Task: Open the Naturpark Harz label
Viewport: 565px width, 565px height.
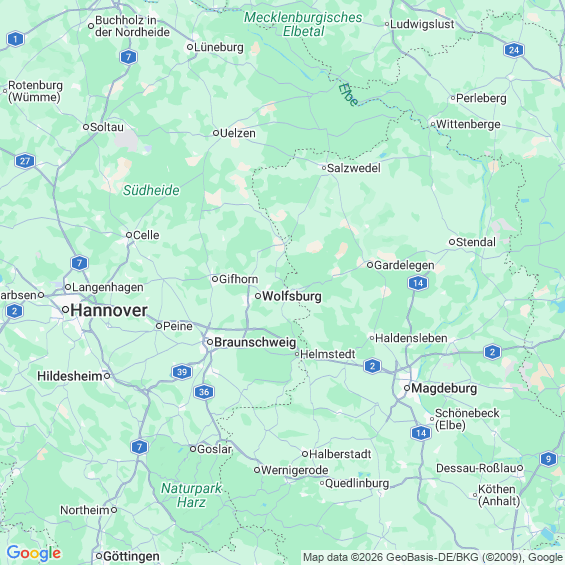Action: point(191,495)
